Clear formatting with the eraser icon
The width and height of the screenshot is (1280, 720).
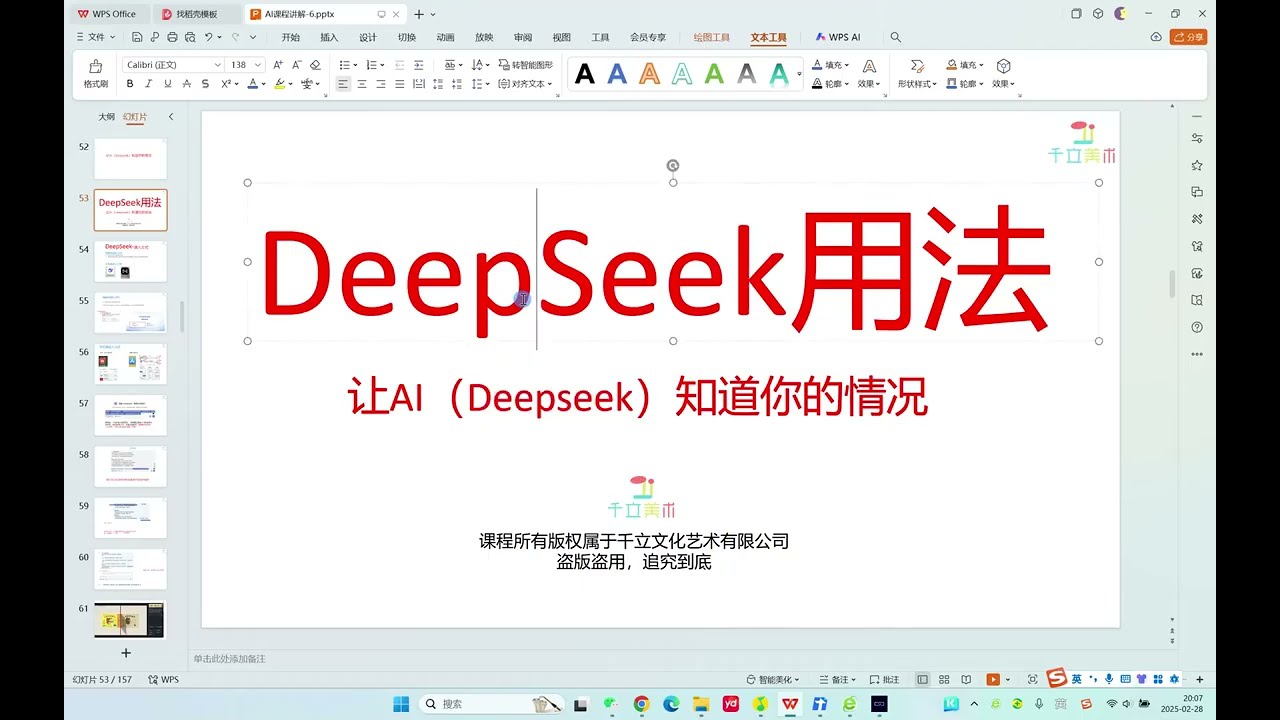[x=316, y=65]
